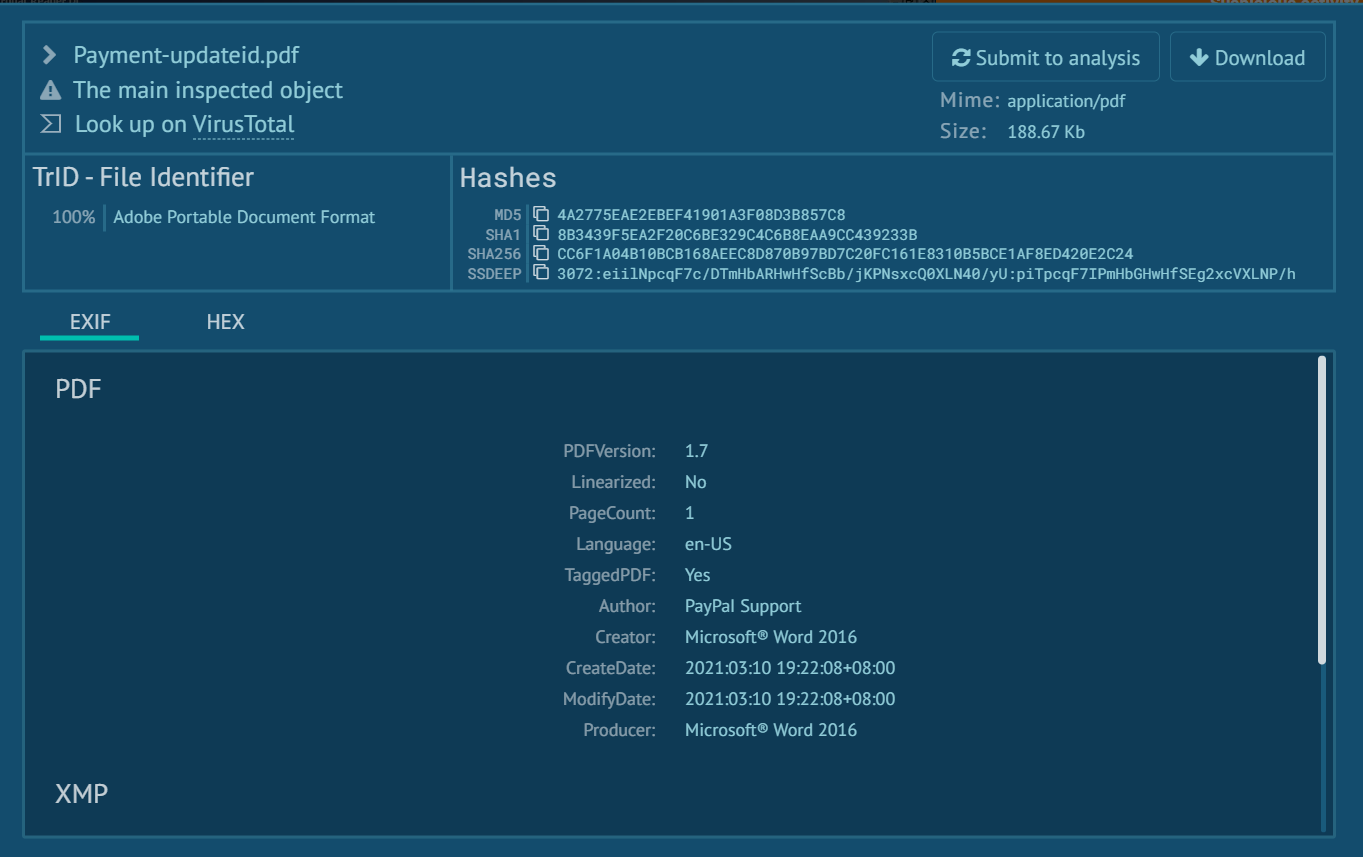Click the metadata panel vertical scrollbar
The height and width of the screenshot is (857, 1363).
[x=1321, y=510]
